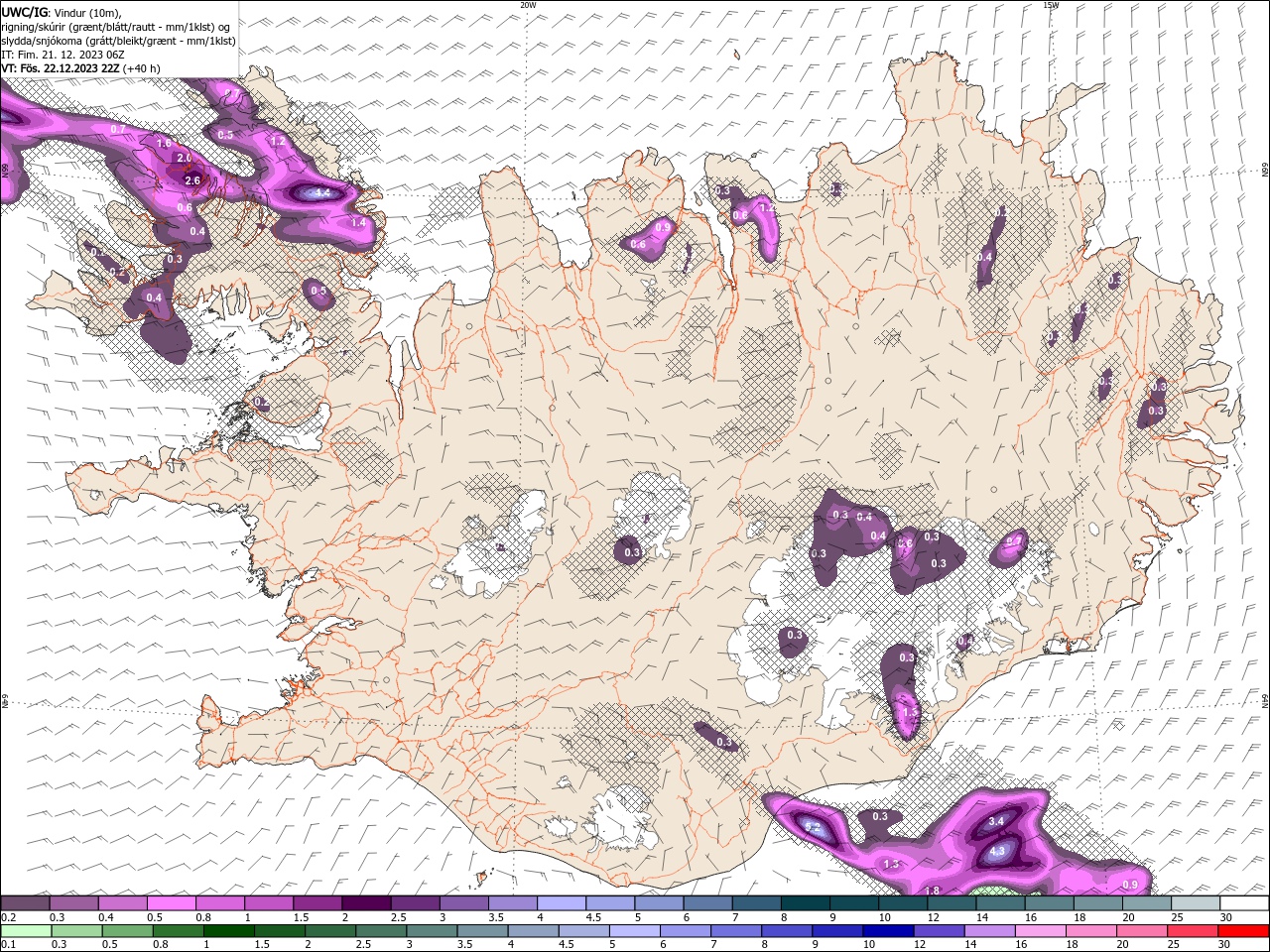This screenshot has width=1270, height=952.
Task: Select the 16 swatch in the top legend row
Action: (x=1050, y=903)
